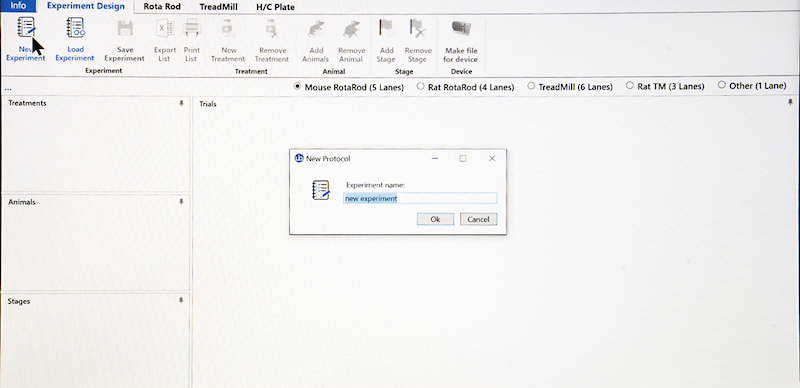Click the New Treatment icon
The image size is (800, 388).
tap(229, 29)
